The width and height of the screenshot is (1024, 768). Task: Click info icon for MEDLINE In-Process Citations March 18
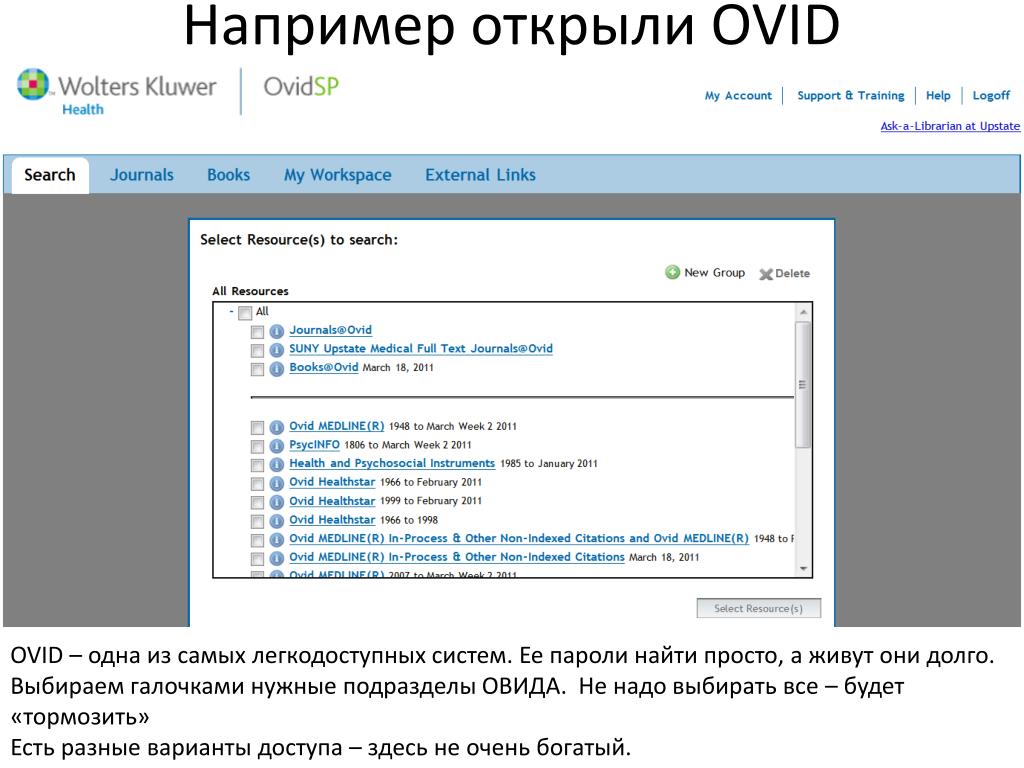click(276, 558)
